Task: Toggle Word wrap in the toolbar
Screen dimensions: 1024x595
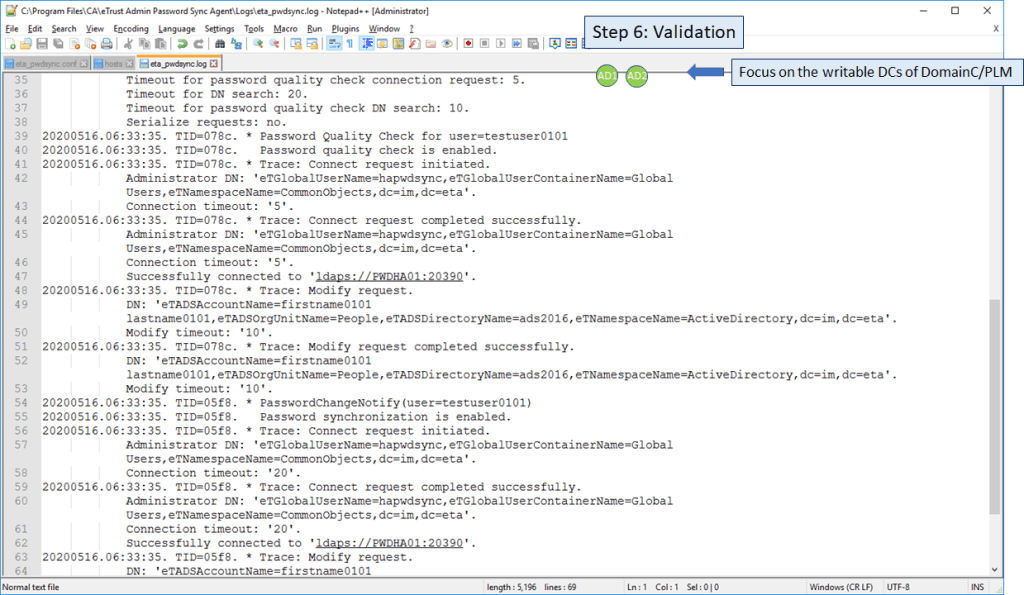Action: tap(335, 44)
